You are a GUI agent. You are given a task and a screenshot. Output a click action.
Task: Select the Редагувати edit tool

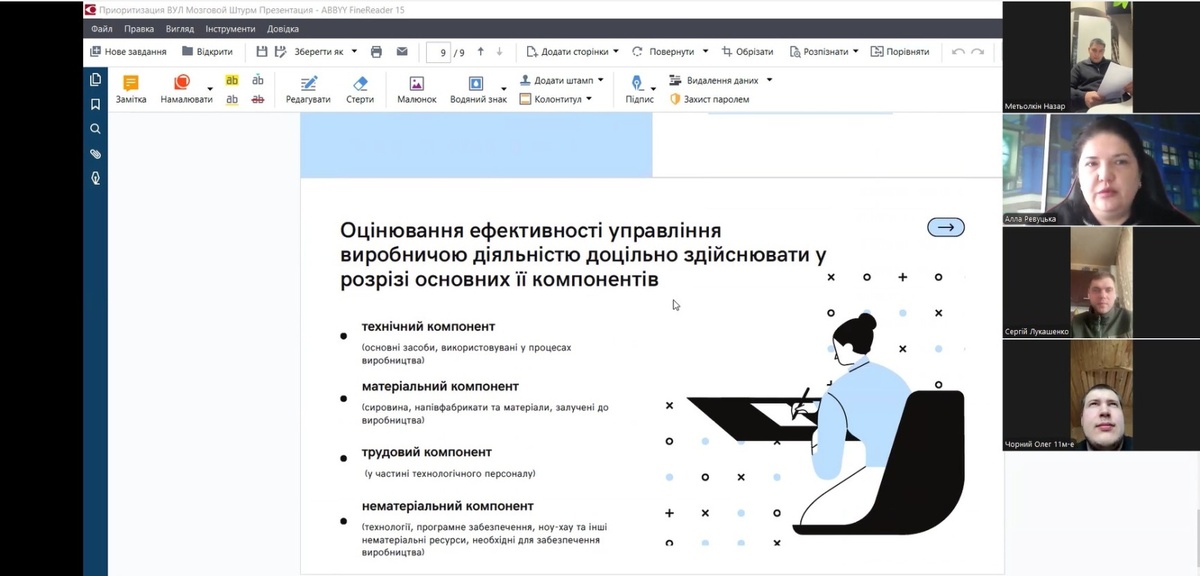click(x=308, y=83)
